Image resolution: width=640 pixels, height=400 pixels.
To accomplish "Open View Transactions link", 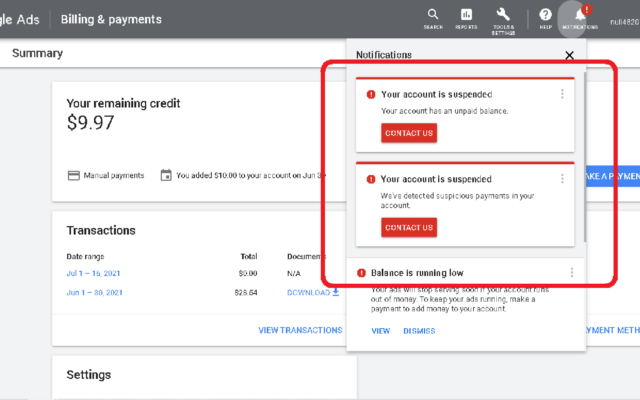I will point(300,330).
